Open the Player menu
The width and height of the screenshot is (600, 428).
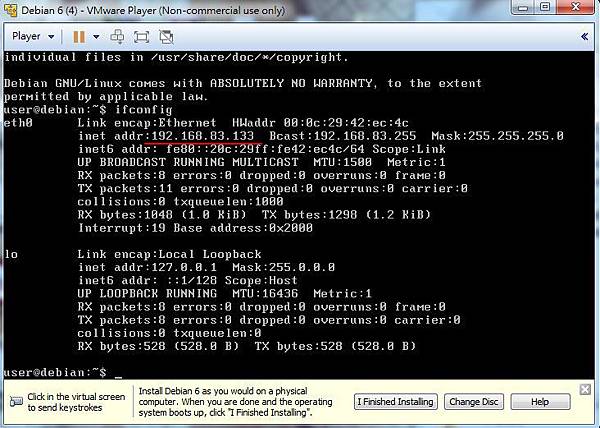point(33,37)
